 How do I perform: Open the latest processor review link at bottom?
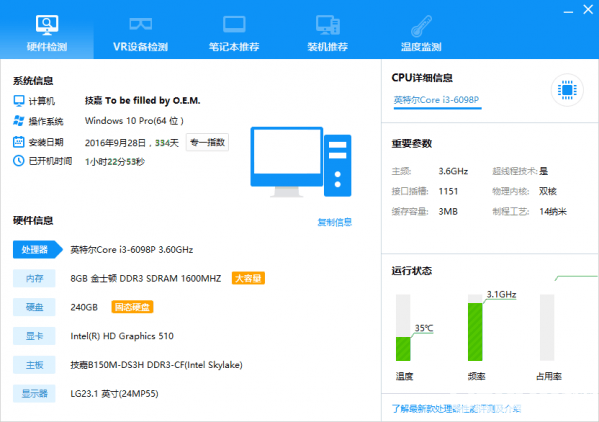(x=456, y=409)
